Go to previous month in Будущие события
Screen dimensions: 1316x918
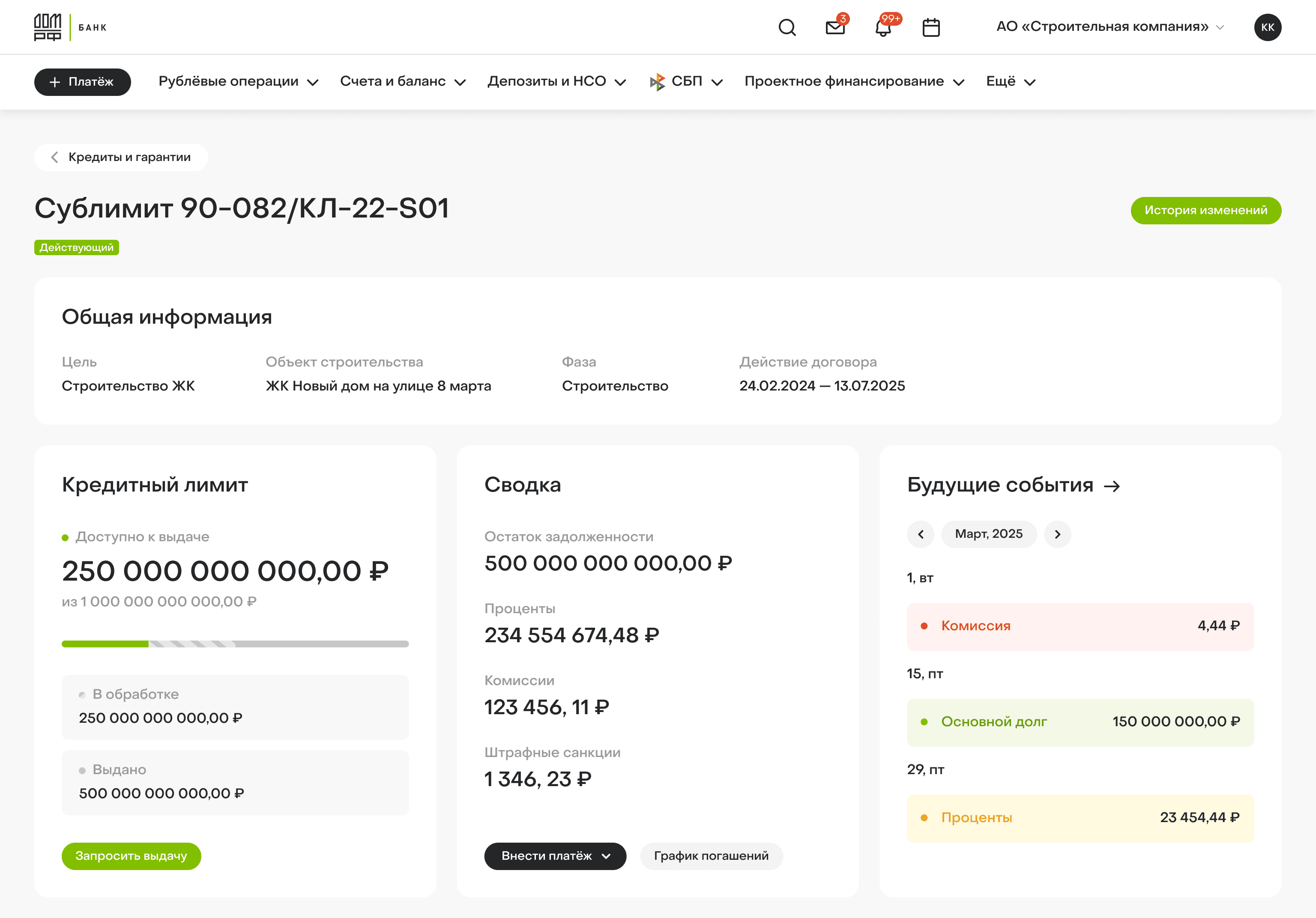(921, 534)
